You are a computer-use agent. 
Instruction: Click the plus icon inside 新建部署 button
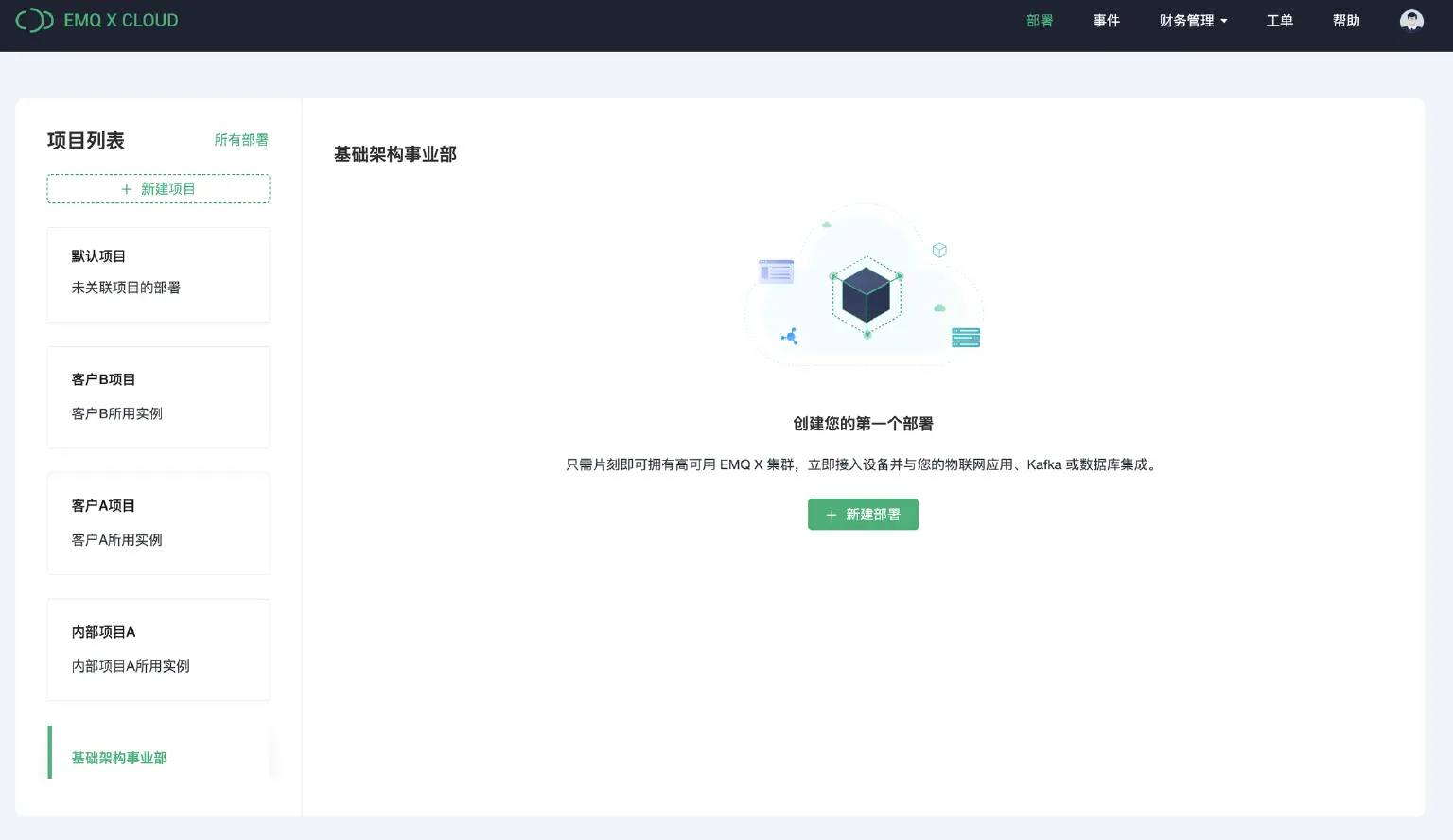pyautogui.click(x=832, y=515)
